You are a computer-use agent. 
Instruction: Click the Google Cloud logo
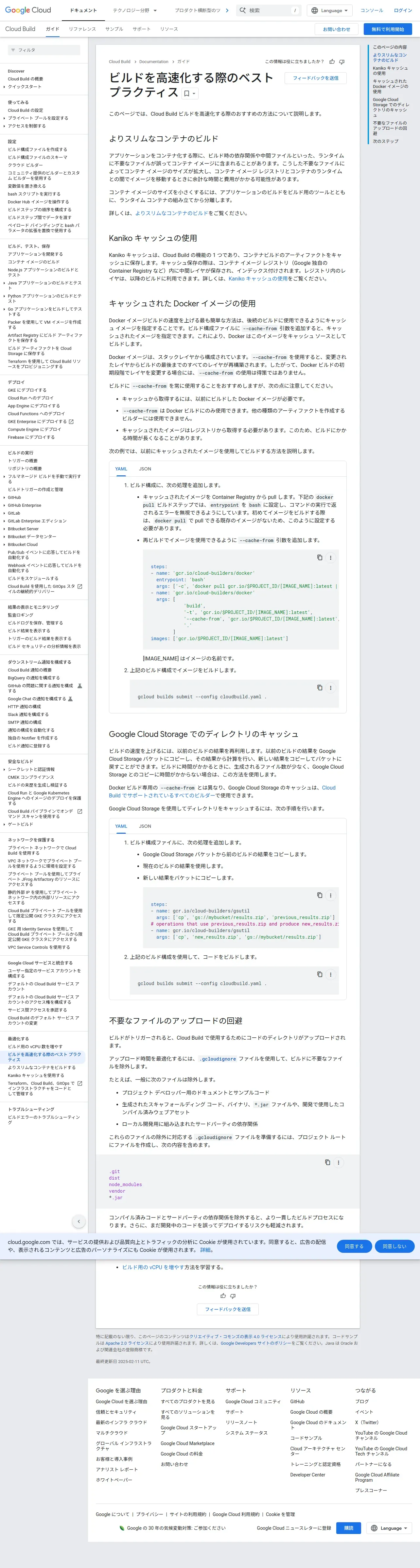(x=28, y=10)
